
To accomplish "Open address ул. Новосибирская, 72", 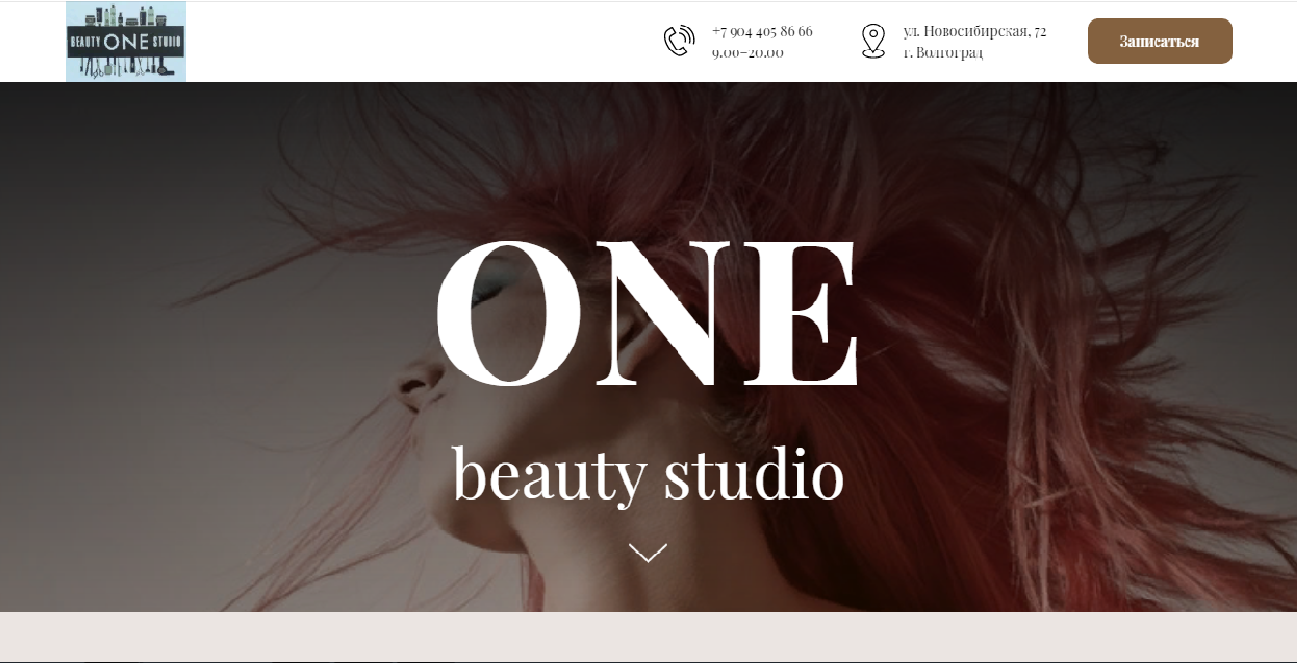I will [x=974, y=31].
